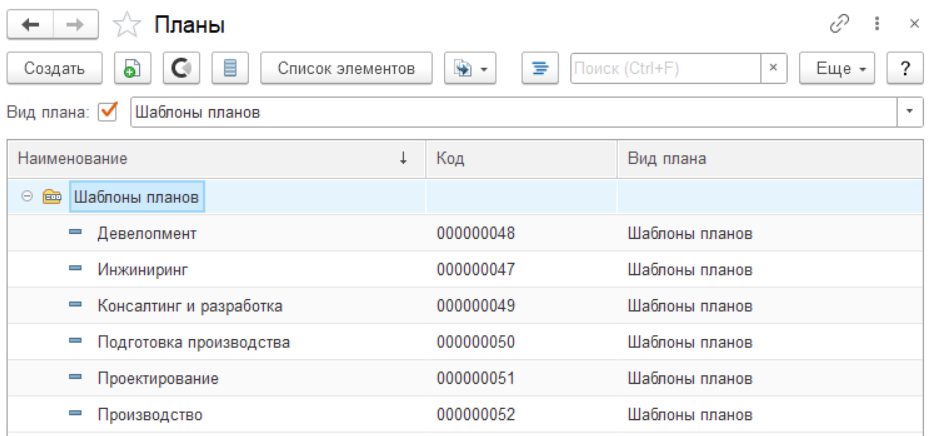The width and height of the screenshot is (933, 436).
Task: Click the back navigation arrow
Action: (x=30, y=24)
